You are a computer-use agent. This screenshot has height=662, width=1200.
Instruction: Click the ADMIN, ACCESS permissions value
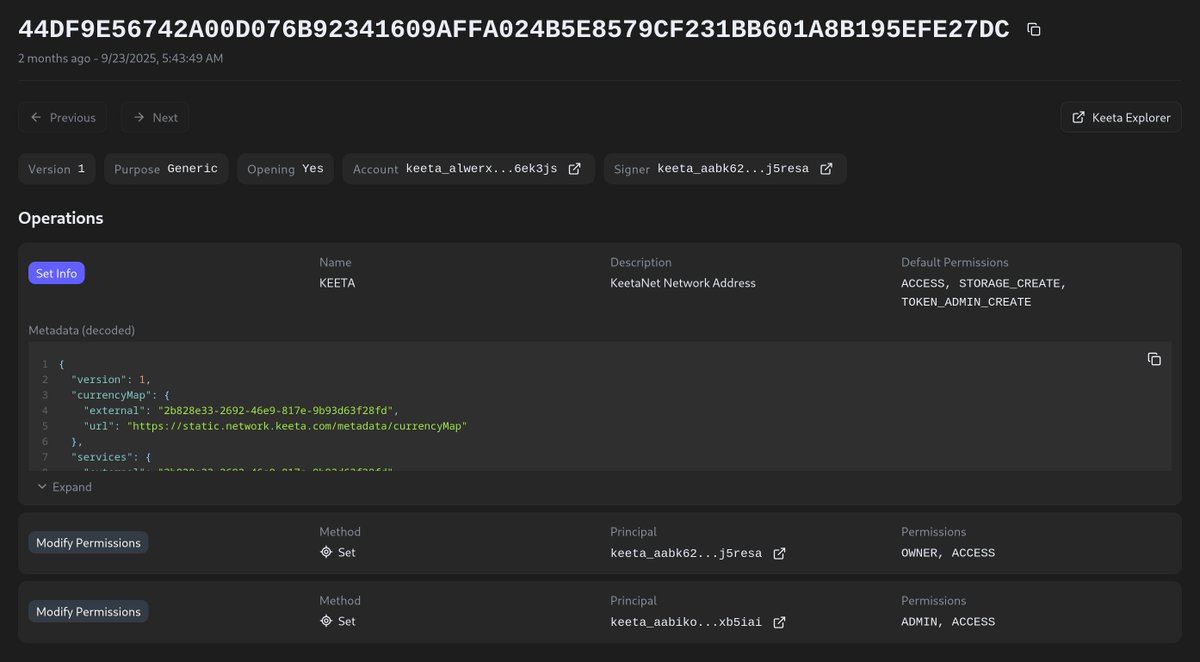click(x=948, y=622)
